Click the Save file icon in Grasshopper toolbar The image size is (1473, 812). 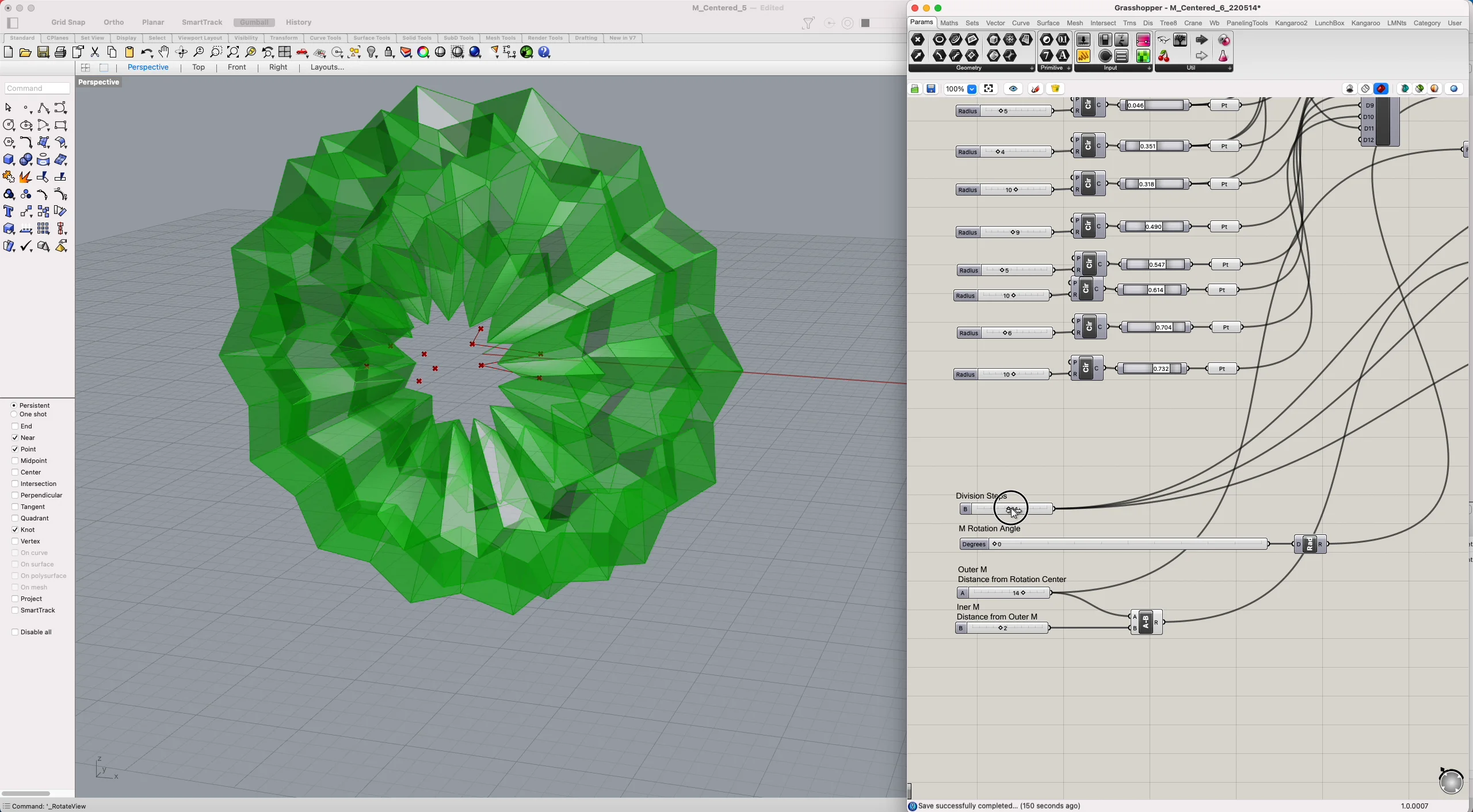click(930, 89)
